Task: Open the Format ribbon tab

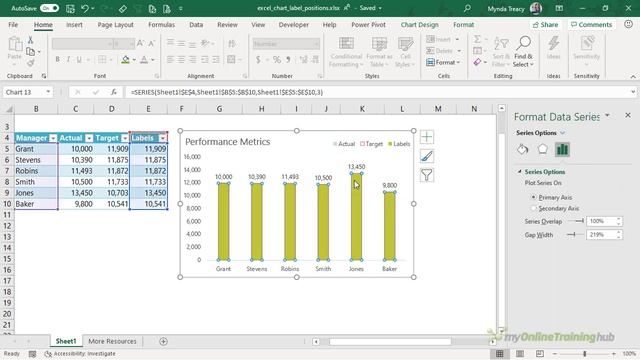Action: [464, 24]
